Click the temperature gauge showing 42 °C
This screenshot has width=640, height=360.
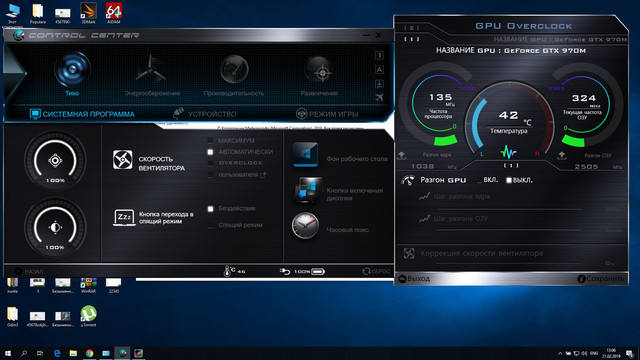pos(509,119)
